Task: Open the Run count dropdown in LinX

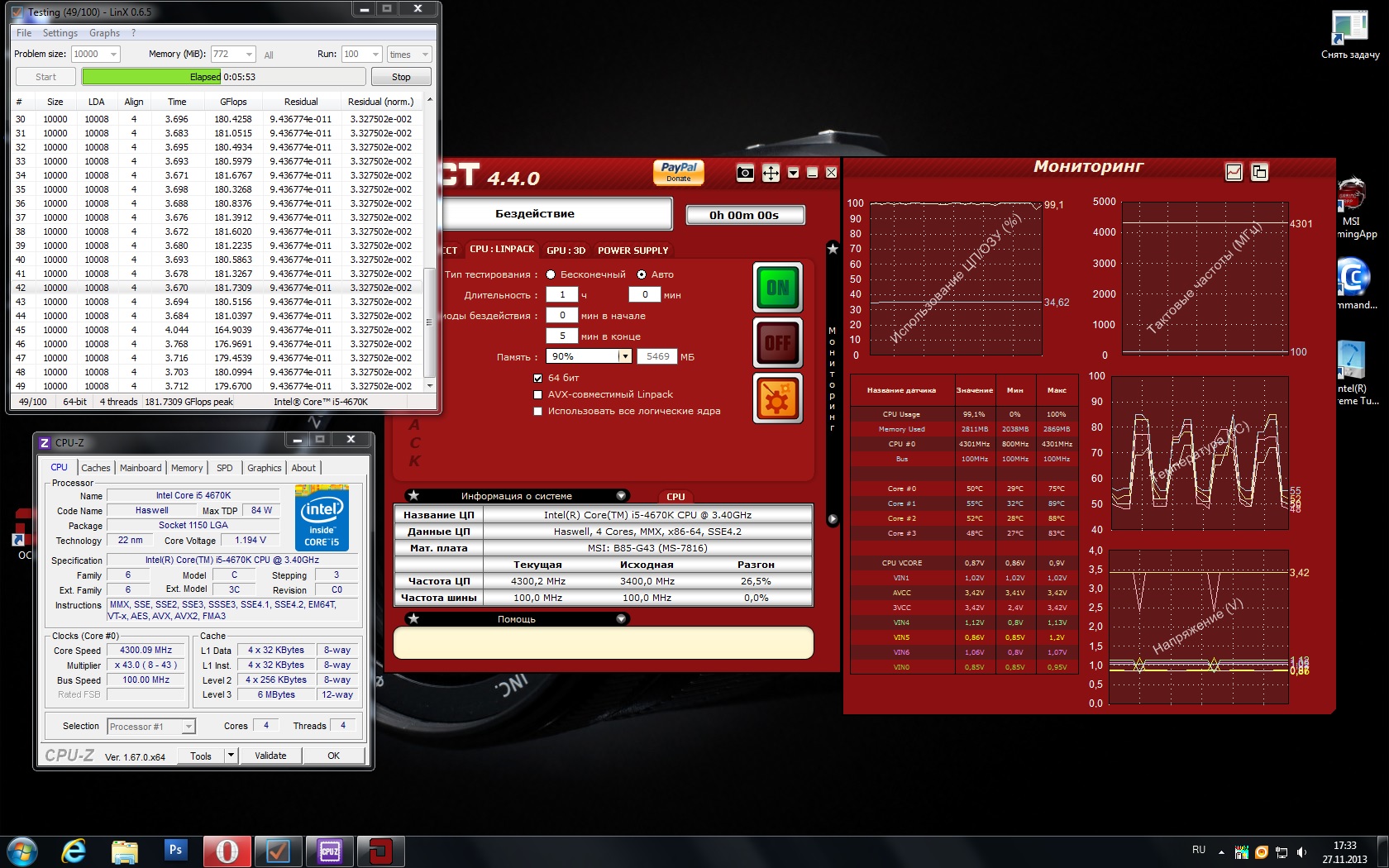Action: pos(375,55)
